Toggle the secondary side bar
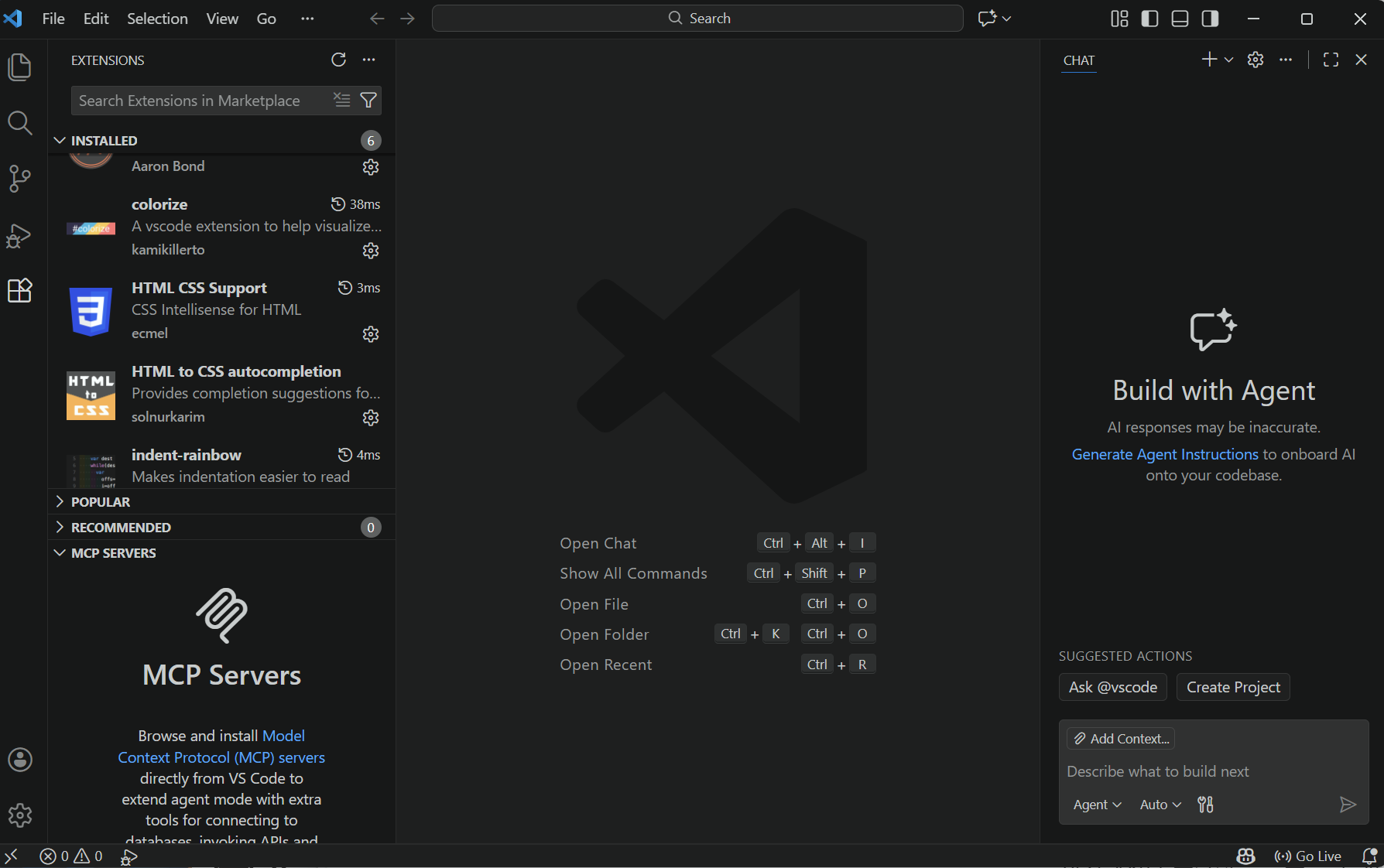1384x868 pixels. (x=1210, y=19)
